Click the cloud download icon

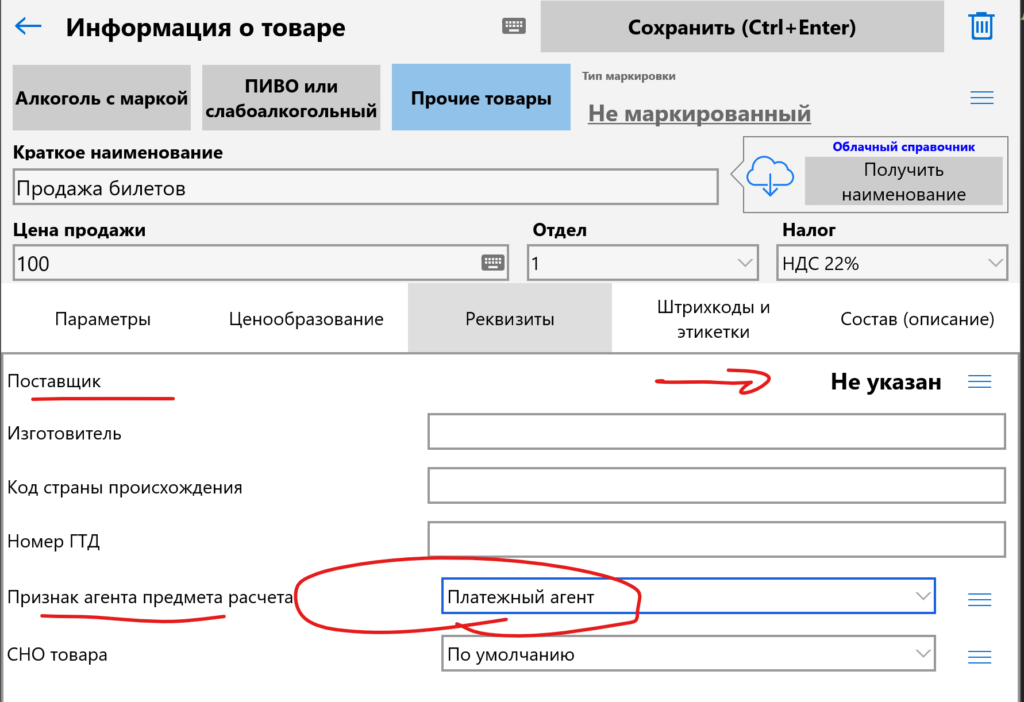[x=770, y=176]
